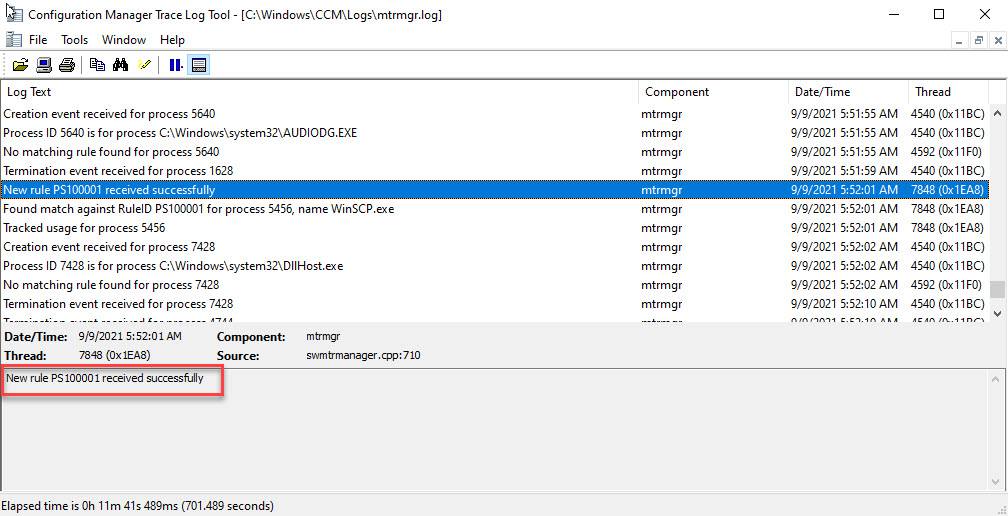Open the Help menu
1008x516 pixels.
(x=172, y=40)
